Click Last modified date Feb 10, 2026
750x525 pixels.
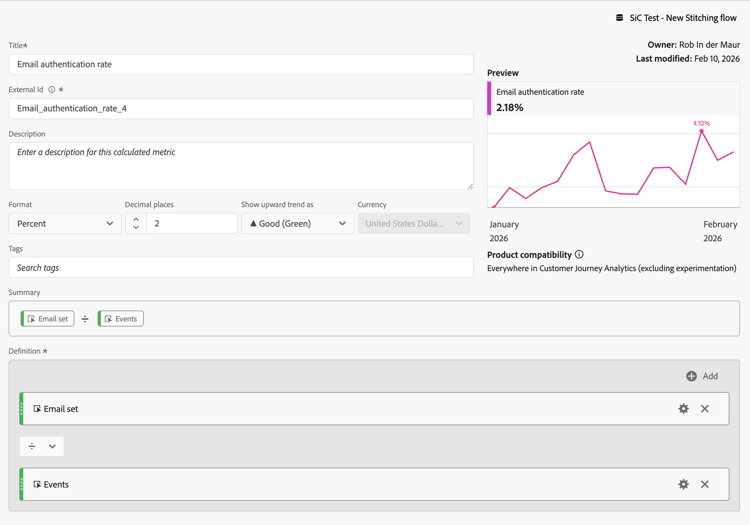point(717,58)
